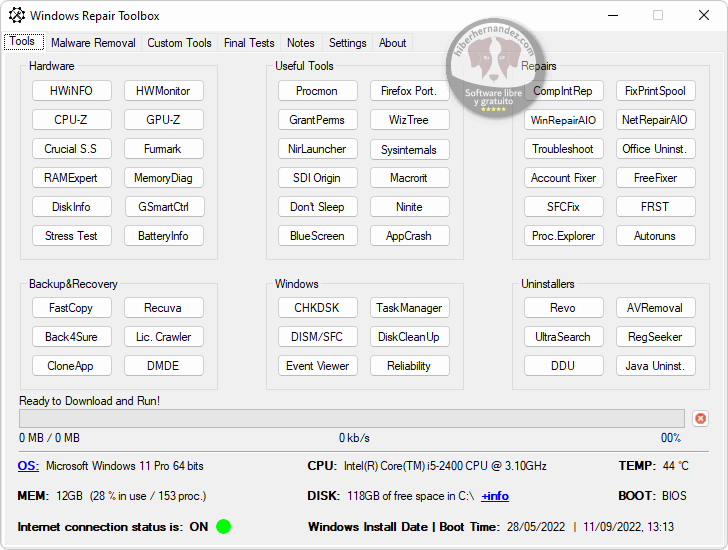The height and width of the screenshot is (550, 728).
Task: Start SDI Origin
Action: [x=318, y=178]
